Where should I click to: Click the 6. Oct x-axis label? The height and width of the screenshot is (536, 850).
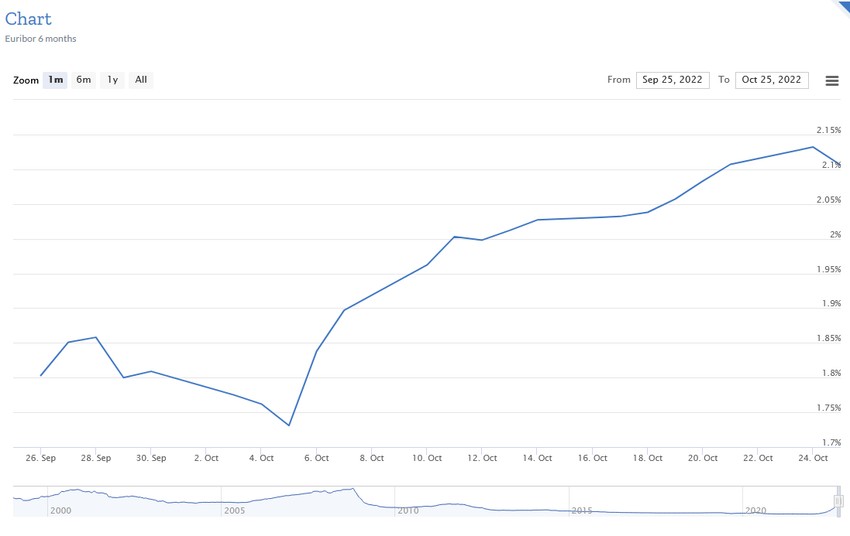tap(316, 458)
